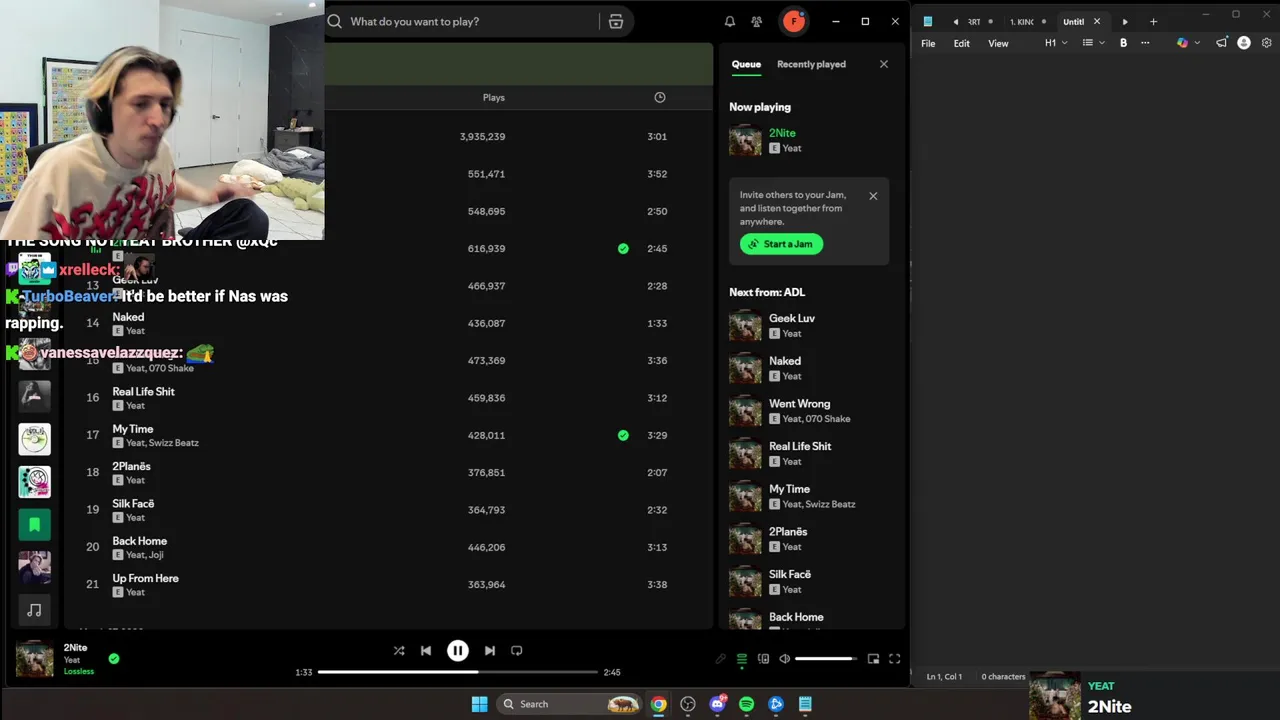This screenshot has width=1280, height=720.
Task: Enter Spotify full screen mode
Action: 895,659
